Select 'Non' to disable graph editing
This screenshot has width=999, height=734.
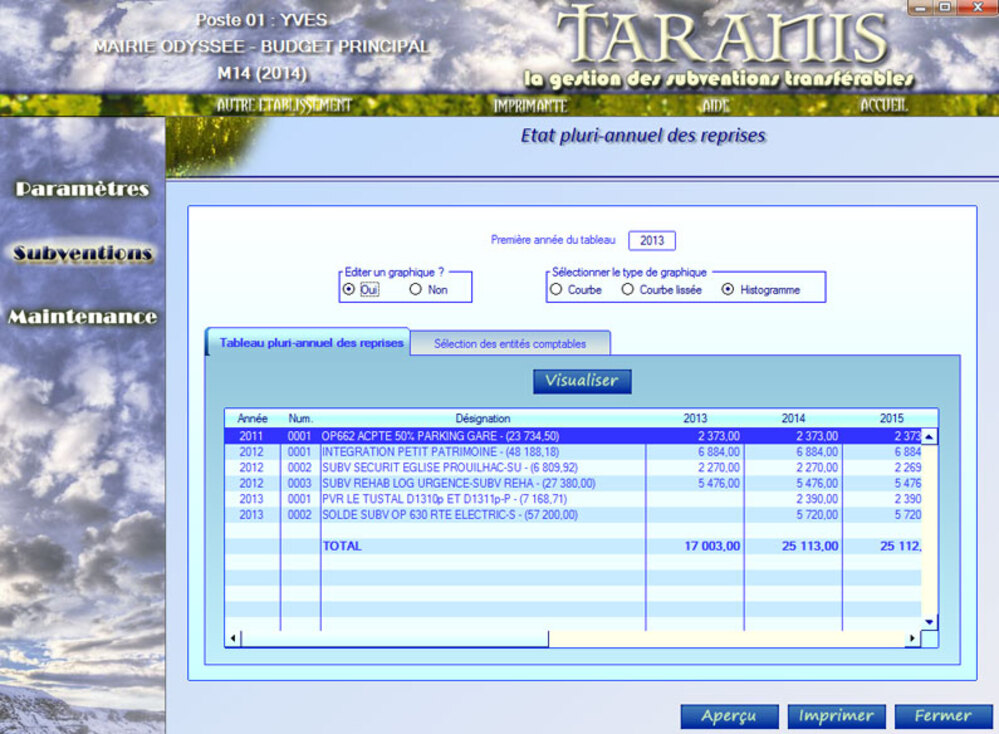pyautogui.click(x=416, y=290)
